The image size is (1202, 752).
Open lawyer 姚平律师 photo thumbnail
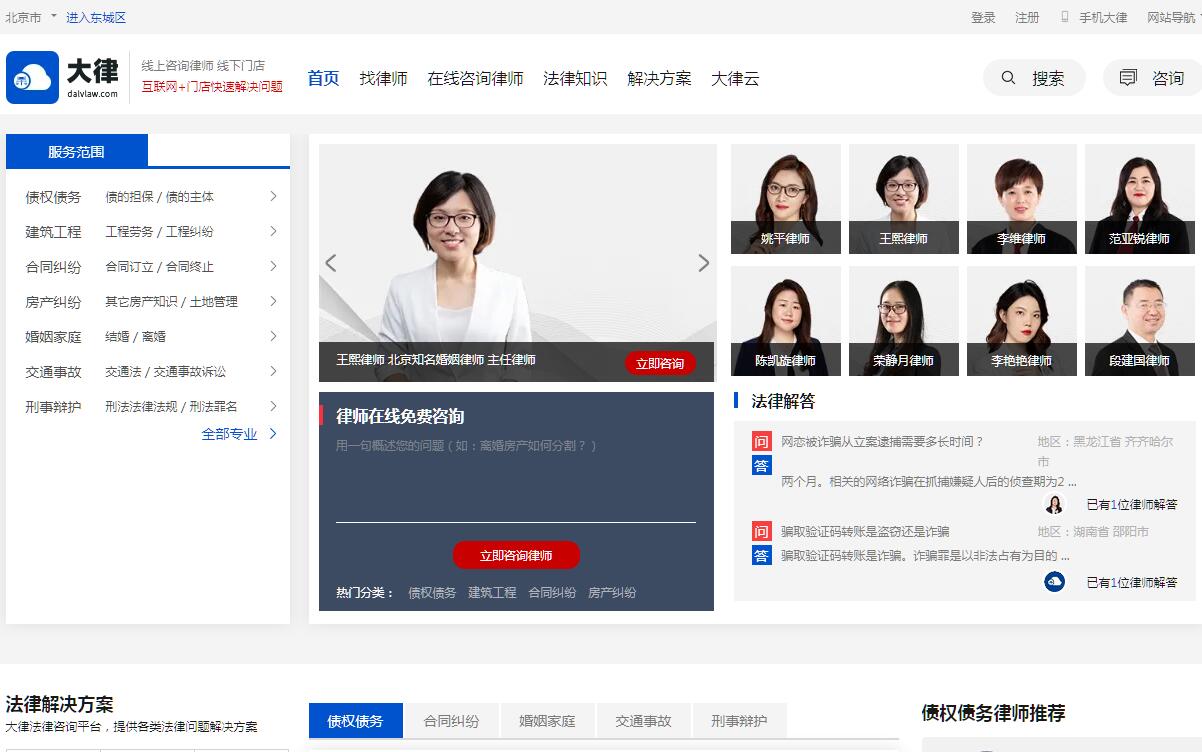[x=785, y=199]
